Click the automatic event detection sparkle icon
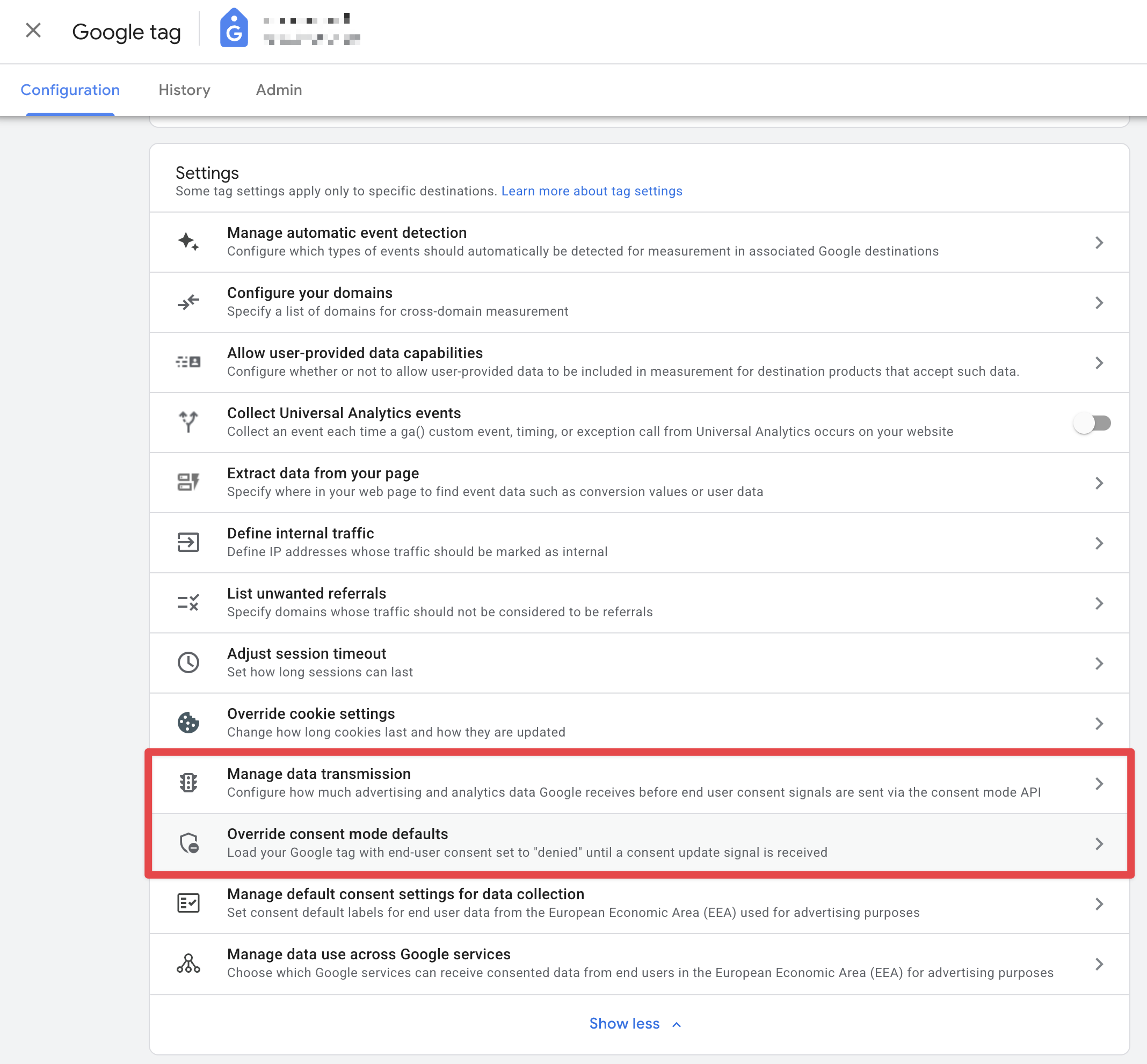 pos(188,242)
